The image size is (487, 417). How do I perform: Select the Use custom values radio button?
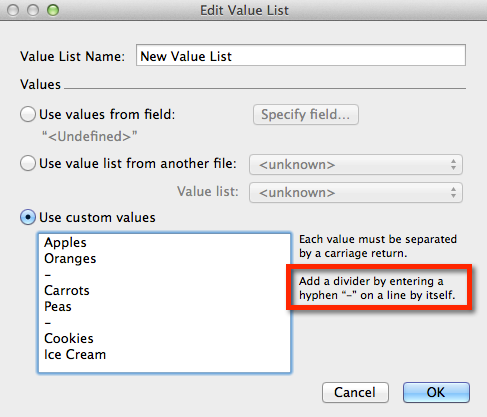(28, 217)
